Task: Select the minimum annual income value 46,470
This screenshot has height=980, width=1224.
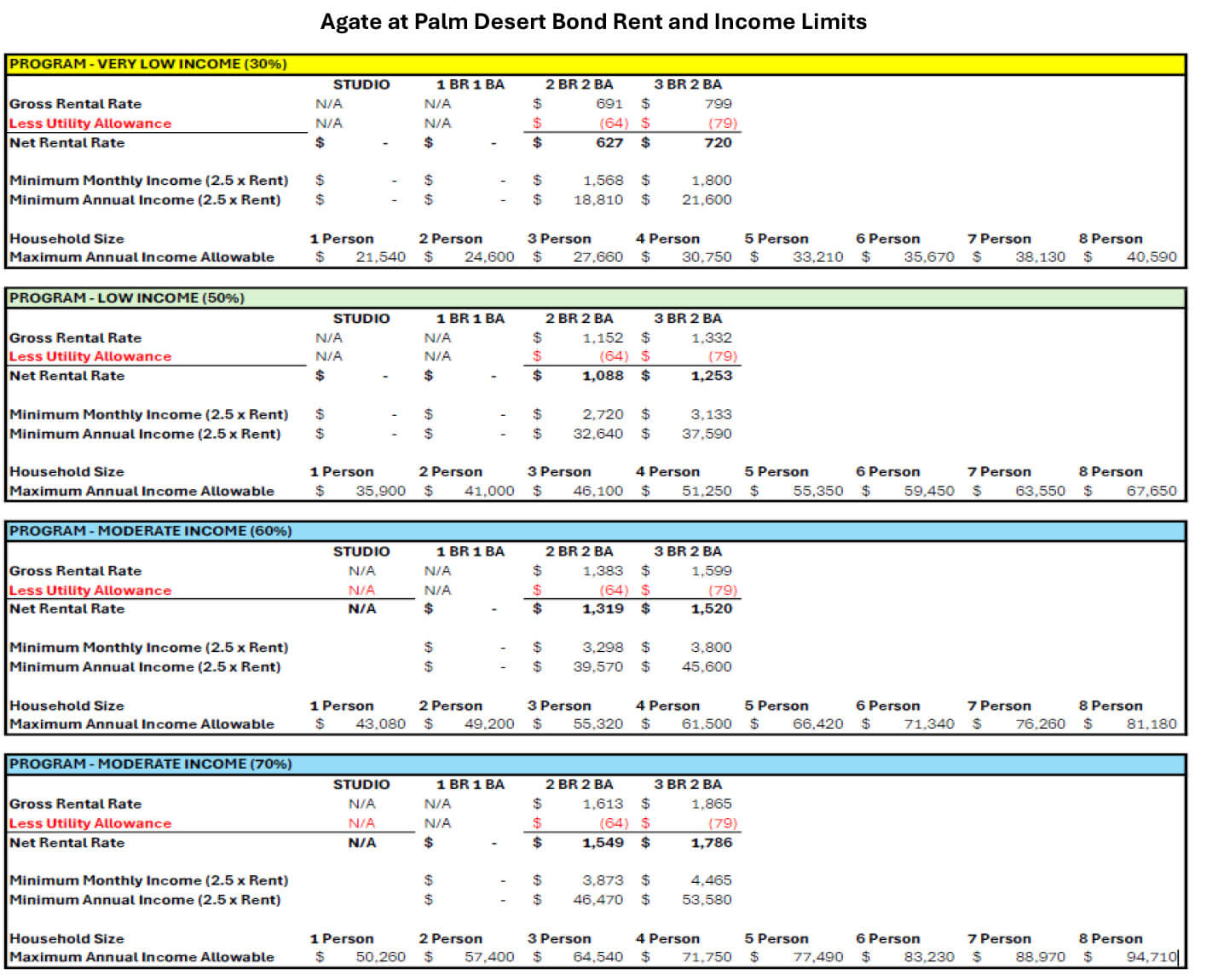Action: 598,900
